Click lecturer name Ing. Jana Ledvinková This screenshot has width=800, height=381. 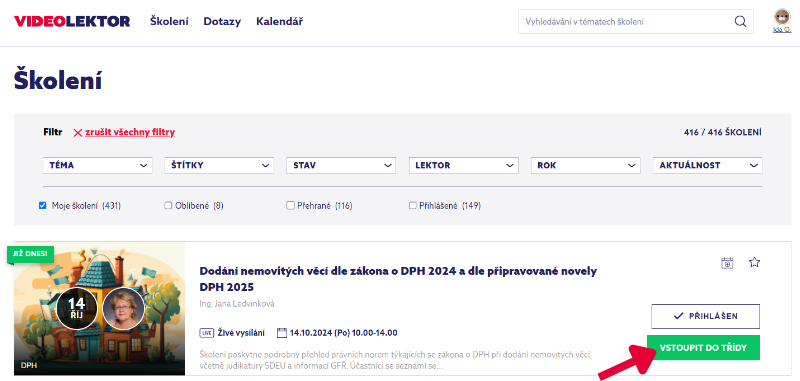pyautogui.click(x=237, y=304)
